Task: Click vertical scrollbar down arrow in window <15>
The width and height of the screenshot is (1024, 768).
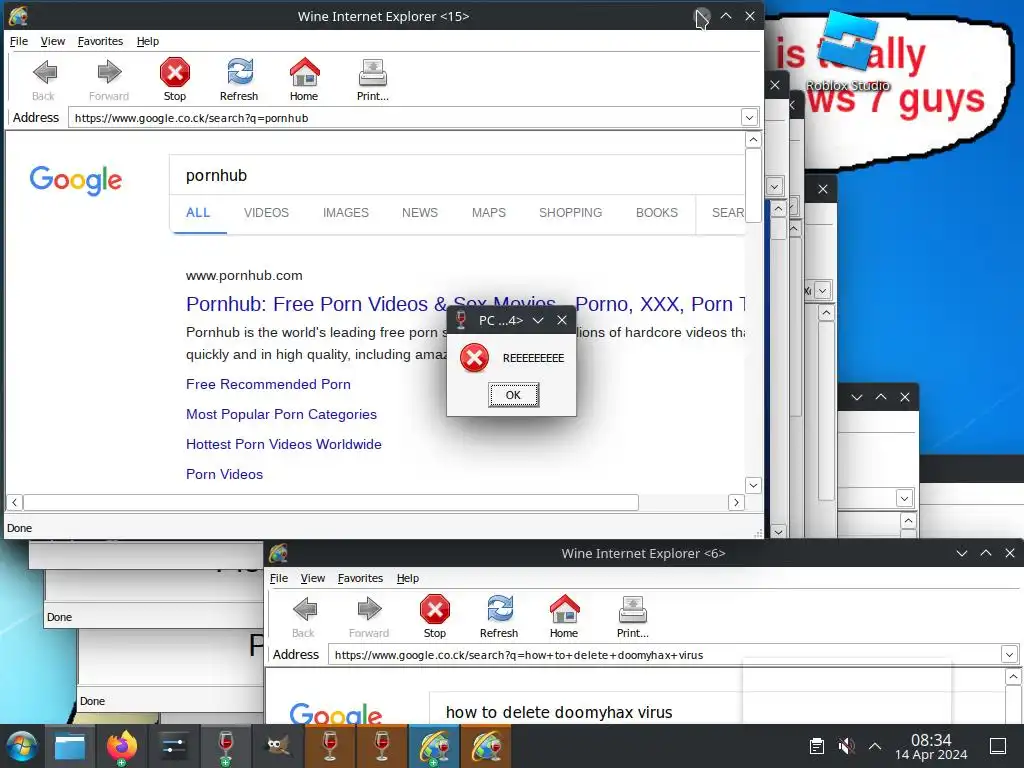Action: click(753, 485)
